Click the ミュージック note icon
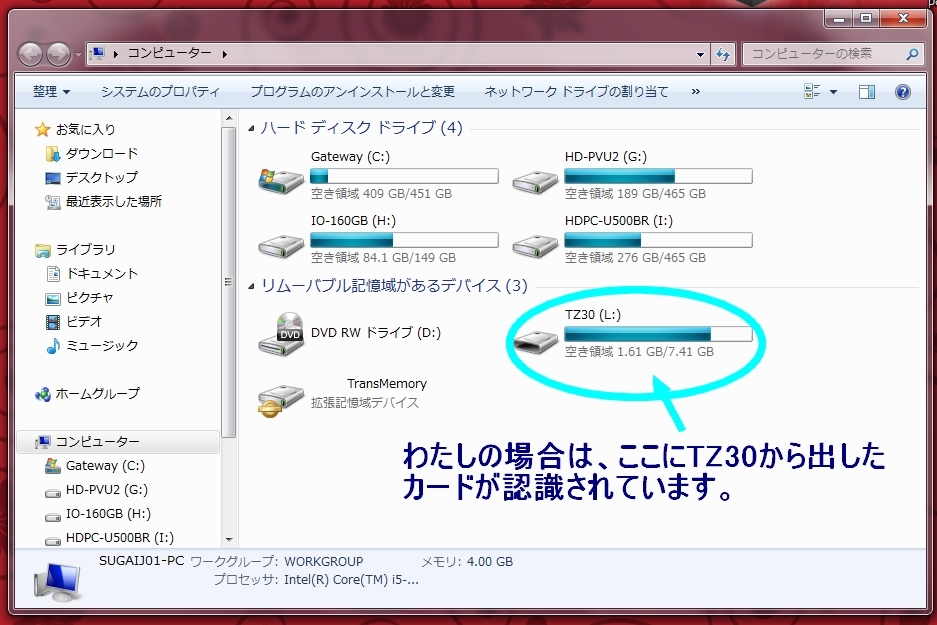 click(x=53, y=345)
